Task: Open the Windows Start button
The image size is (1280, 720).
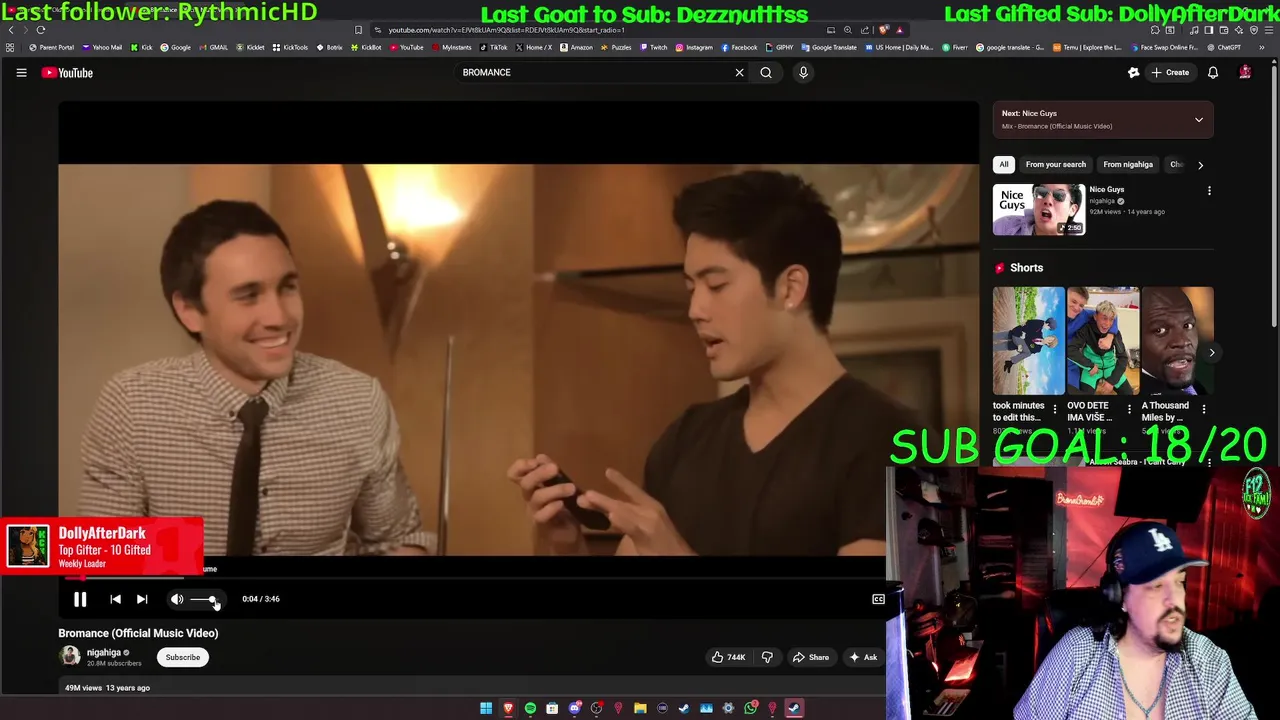Action: (x=486, y=708)
